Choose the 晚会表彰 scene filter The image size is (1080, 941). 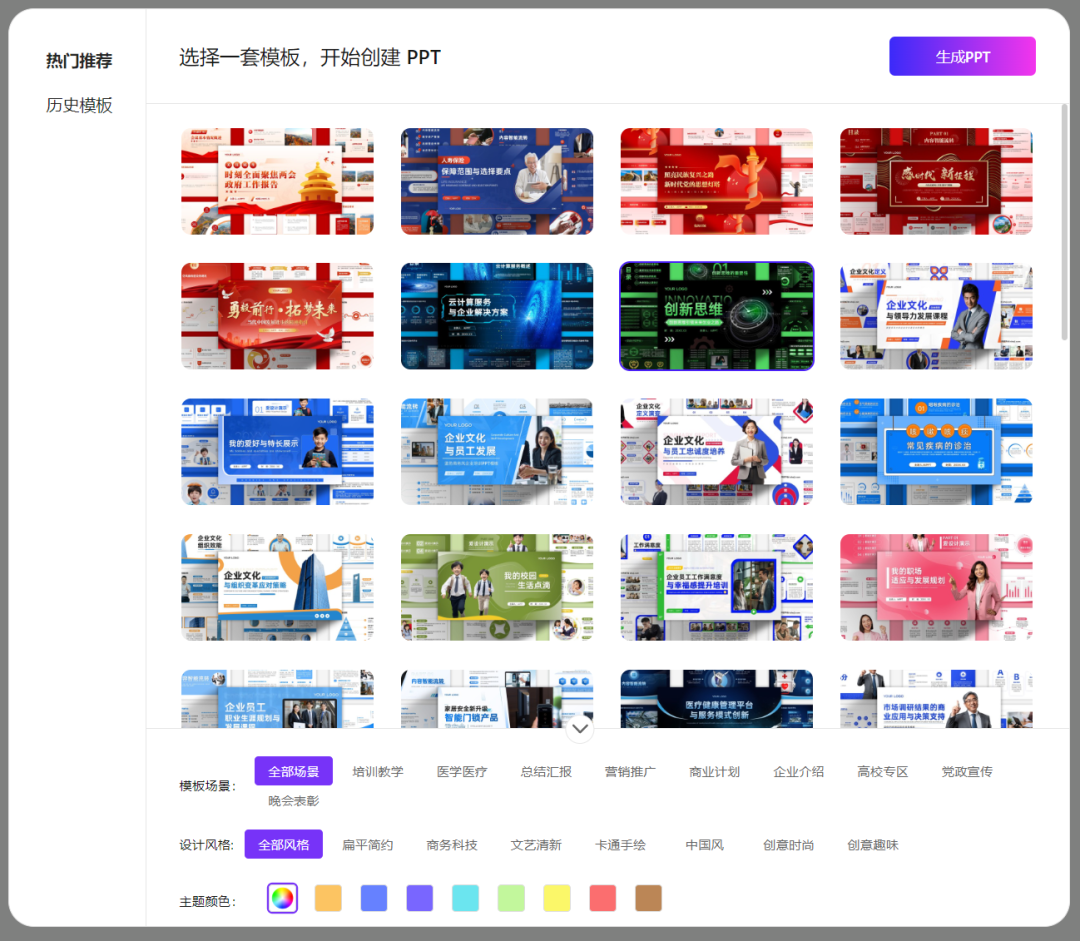click(x=293, y=800)
